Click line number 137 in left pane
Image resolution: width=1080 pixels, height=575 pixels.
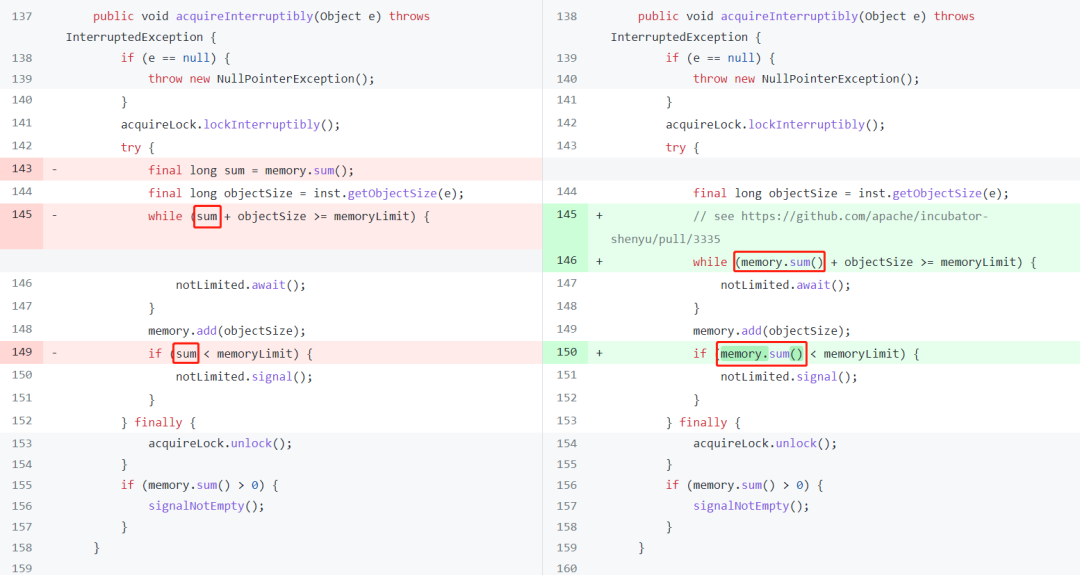22,16
